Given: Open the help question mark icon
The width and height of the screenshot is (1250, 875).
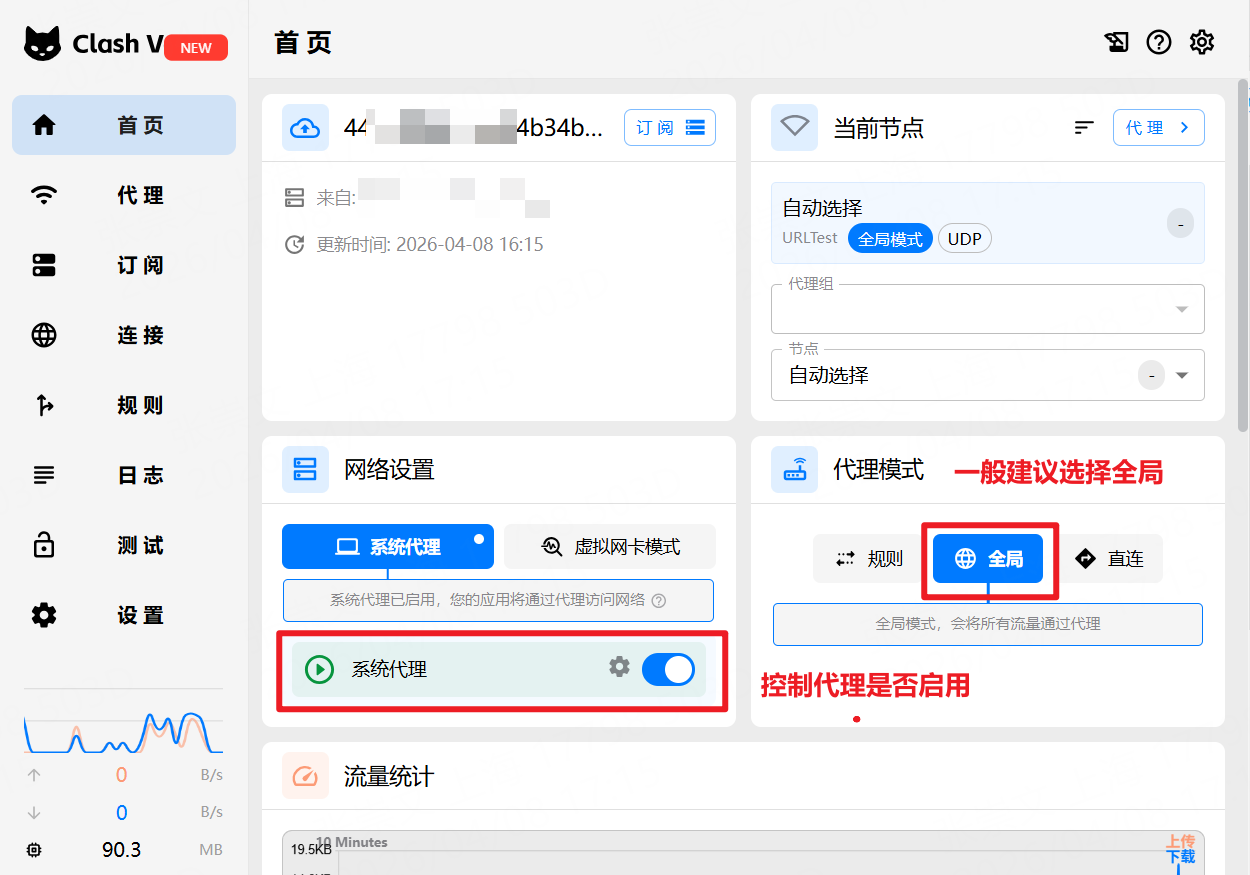Looking at the screenshot, I should [1158, 42].
